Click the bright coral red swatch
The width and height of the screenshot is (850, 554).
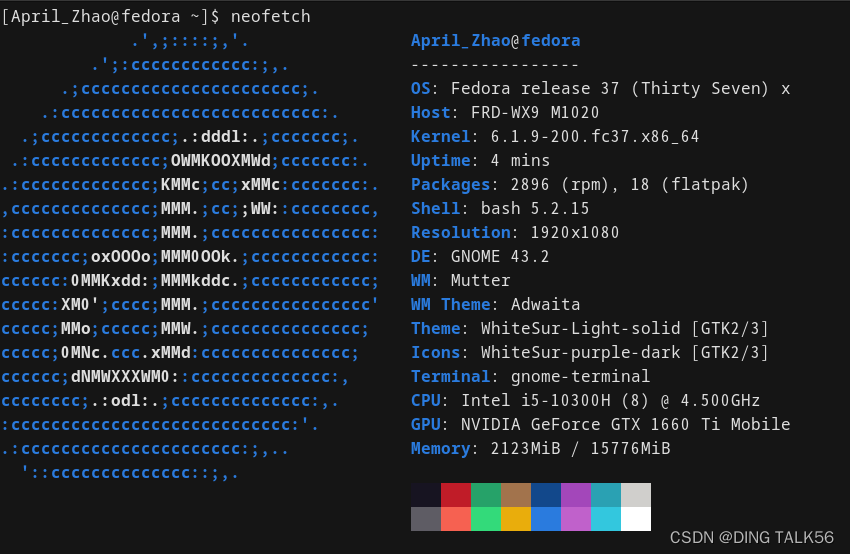[x=456, y=519]
